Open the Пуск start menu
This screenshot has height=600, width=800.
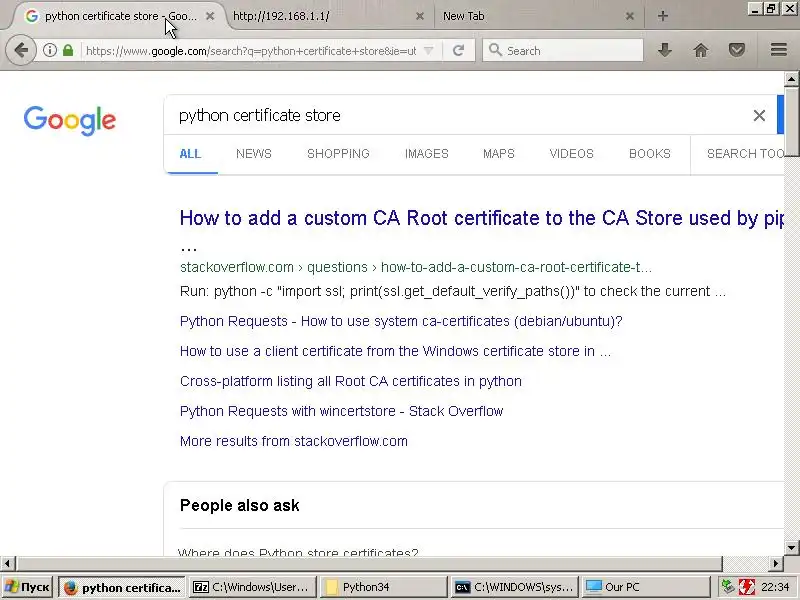click(28, 587)
